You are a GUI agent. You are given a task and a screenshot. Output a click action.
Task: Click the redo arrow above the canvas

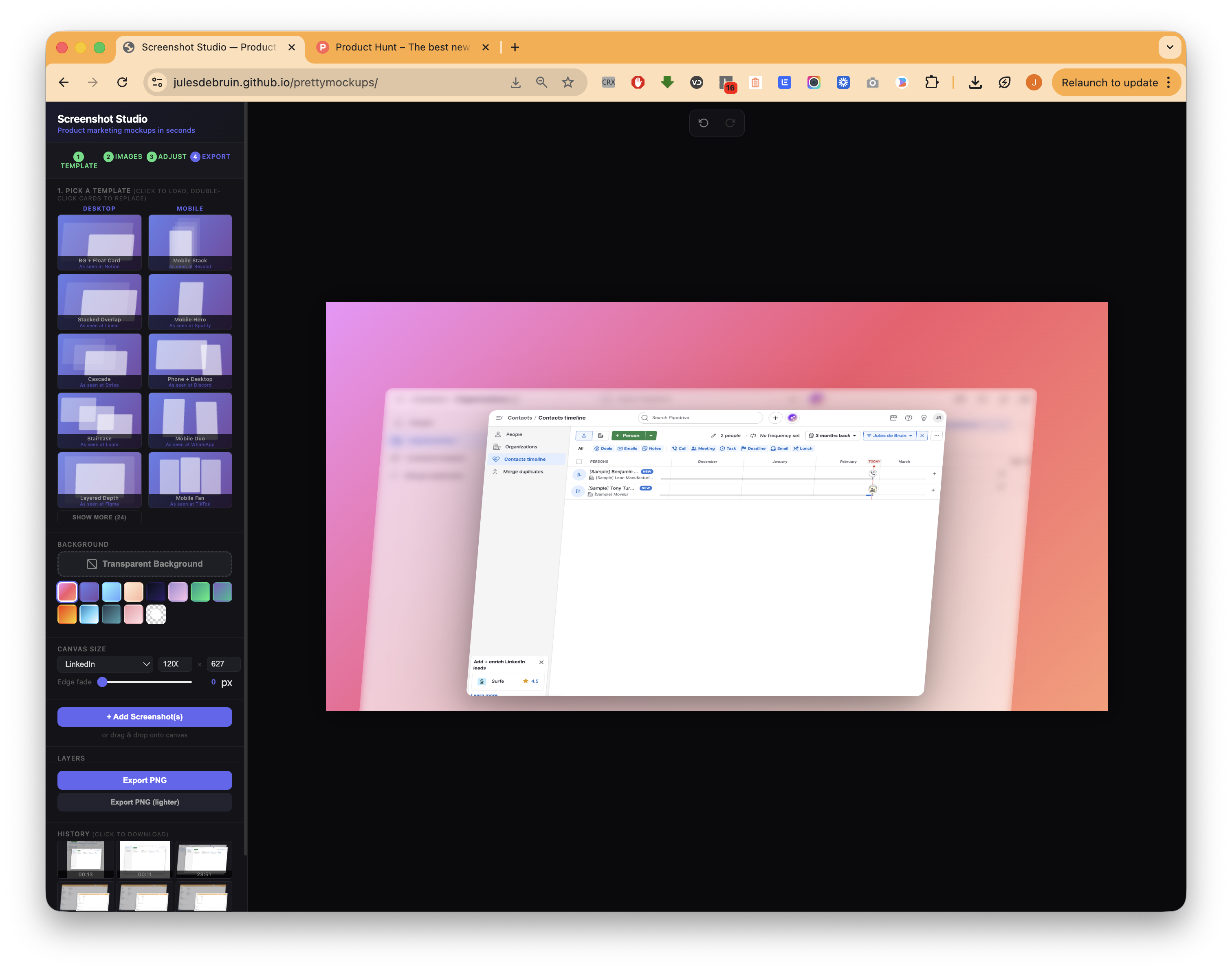click(x=730, y=123)
